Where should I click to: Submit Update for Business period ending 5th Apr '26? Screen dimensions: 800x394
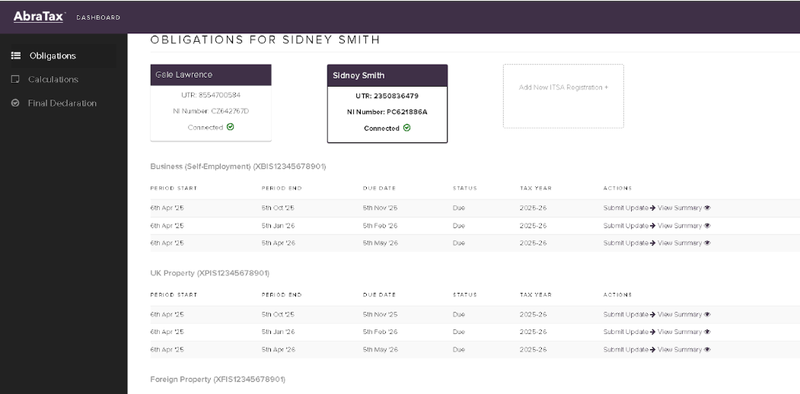pos(629,243)
